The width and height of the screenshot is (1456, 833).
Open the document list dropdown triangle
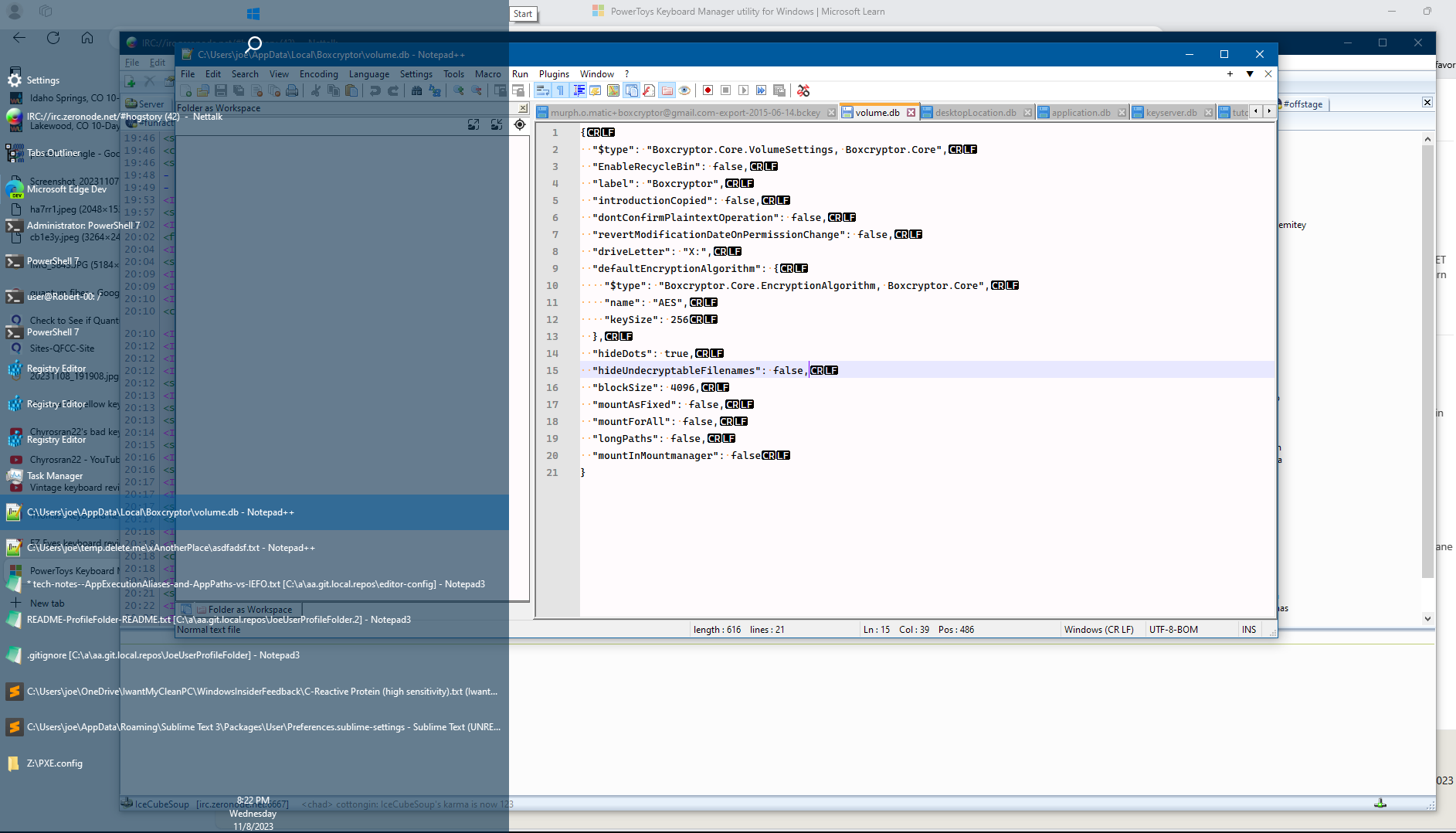[1249, 74]
